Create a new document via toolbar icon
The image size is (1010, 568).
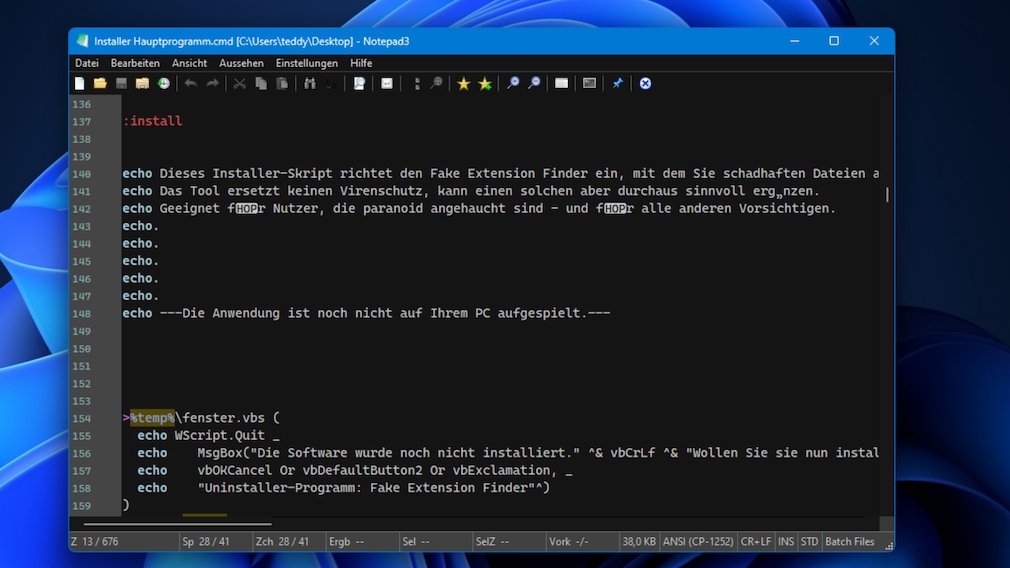coord(79,83)
